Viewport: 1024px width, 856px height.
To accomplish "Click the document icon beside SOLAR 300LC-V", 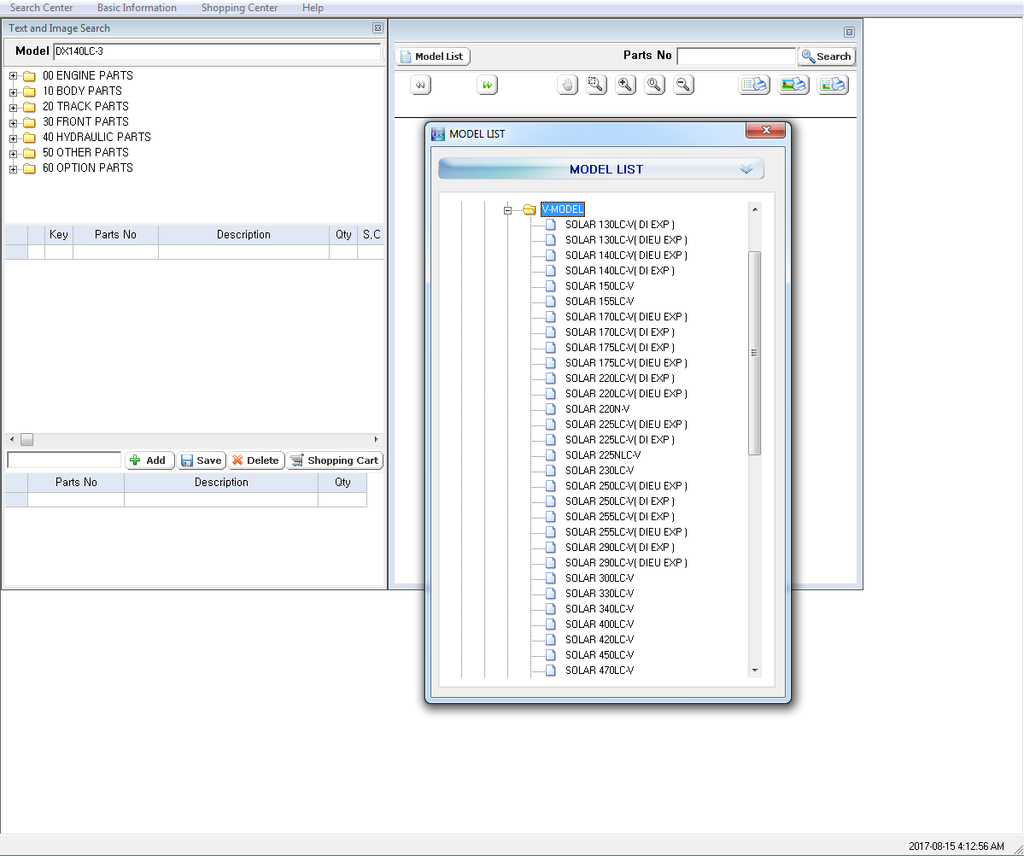I will coord(551,578).
